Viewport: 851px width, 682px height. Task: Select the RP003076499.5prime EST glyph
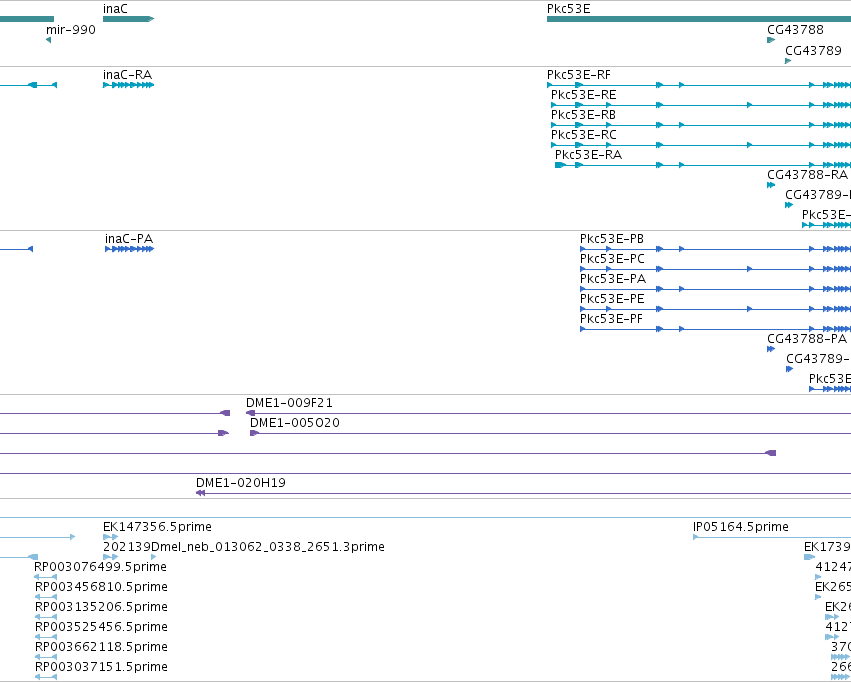46,577
